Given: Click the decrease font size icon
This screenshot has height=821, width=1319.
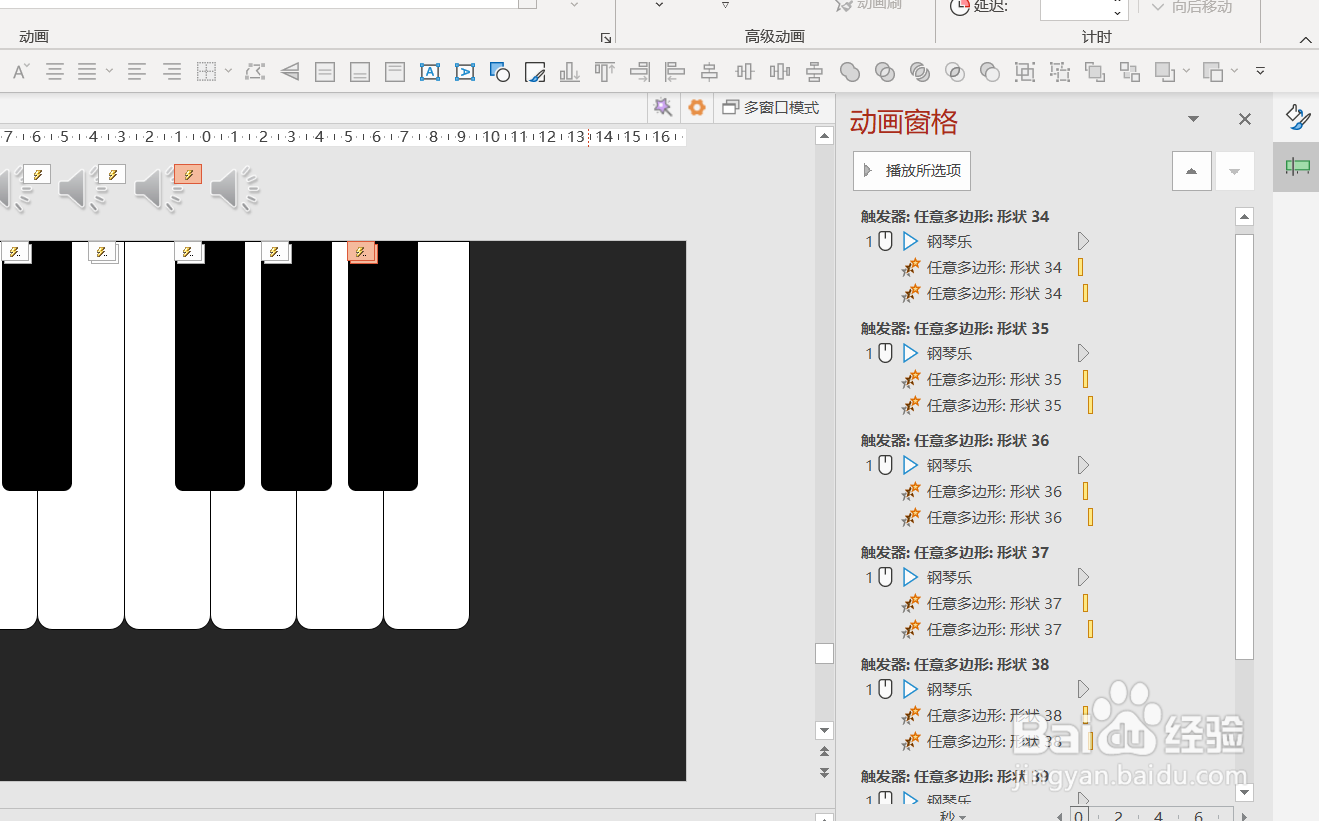Looking at the screenshot, I should tap(20, 72).
